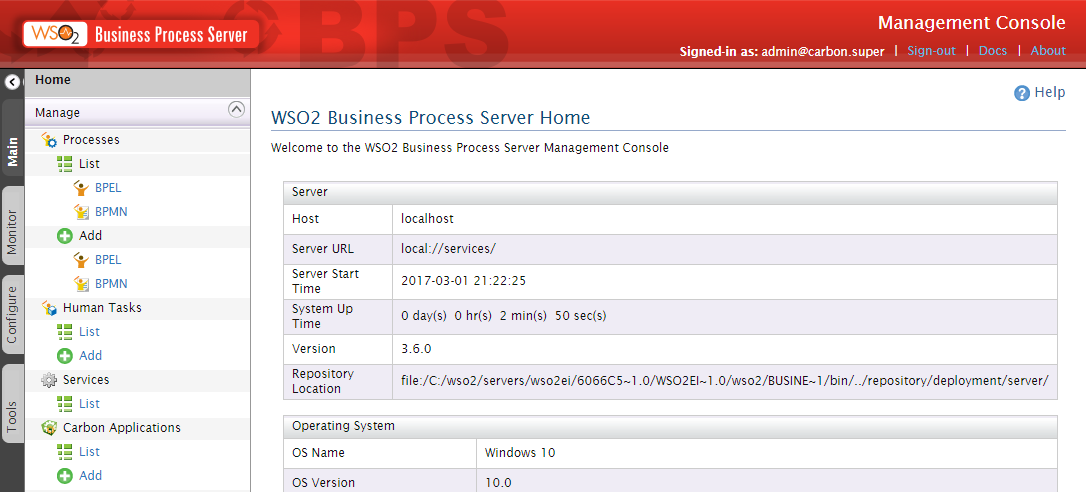Open the Docs link in the header
The image size is (1086, 492).
point(992,51)
